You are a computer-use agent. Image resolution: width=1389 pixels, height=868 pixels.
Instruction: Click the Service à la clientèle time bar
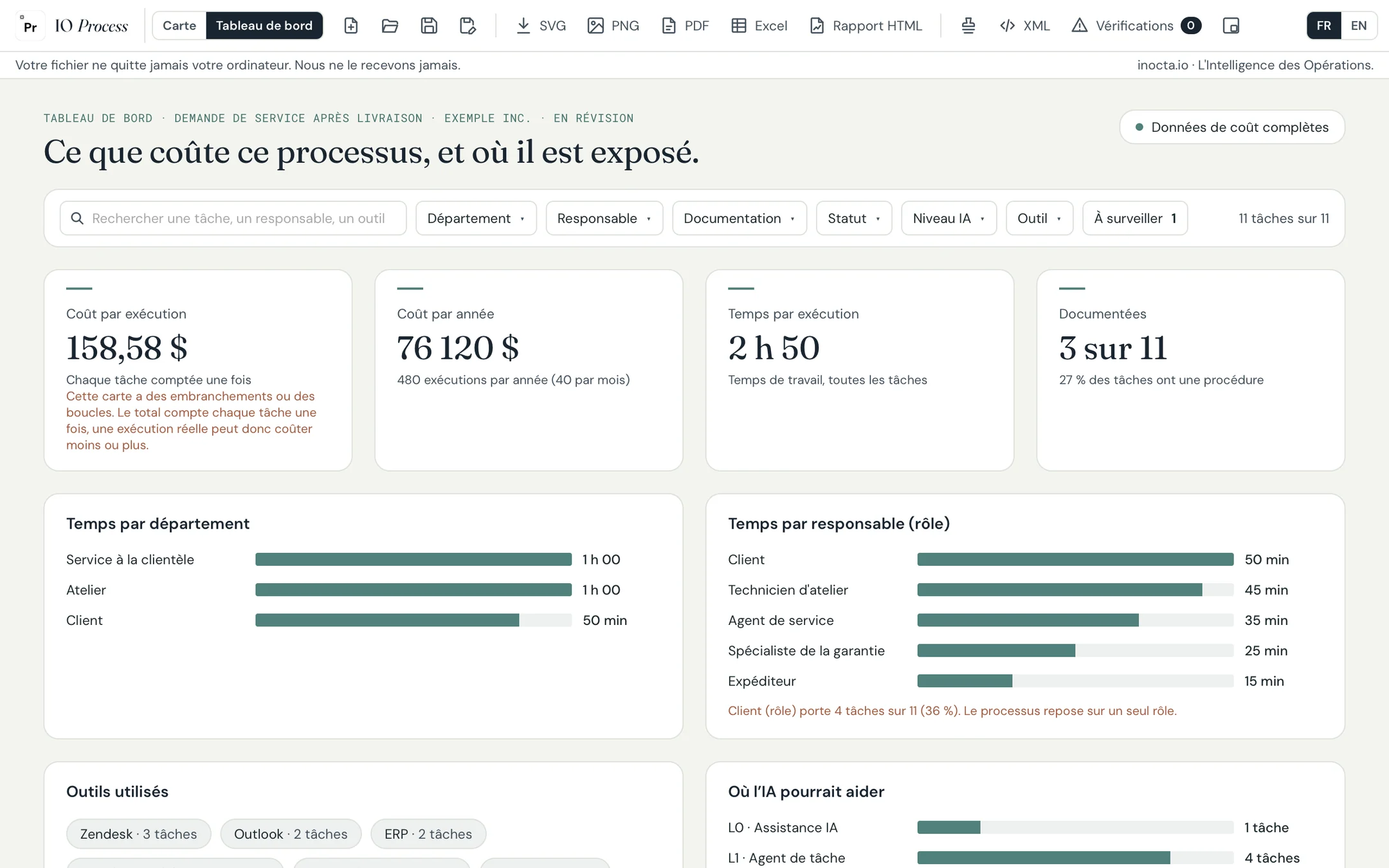(413, 559)
